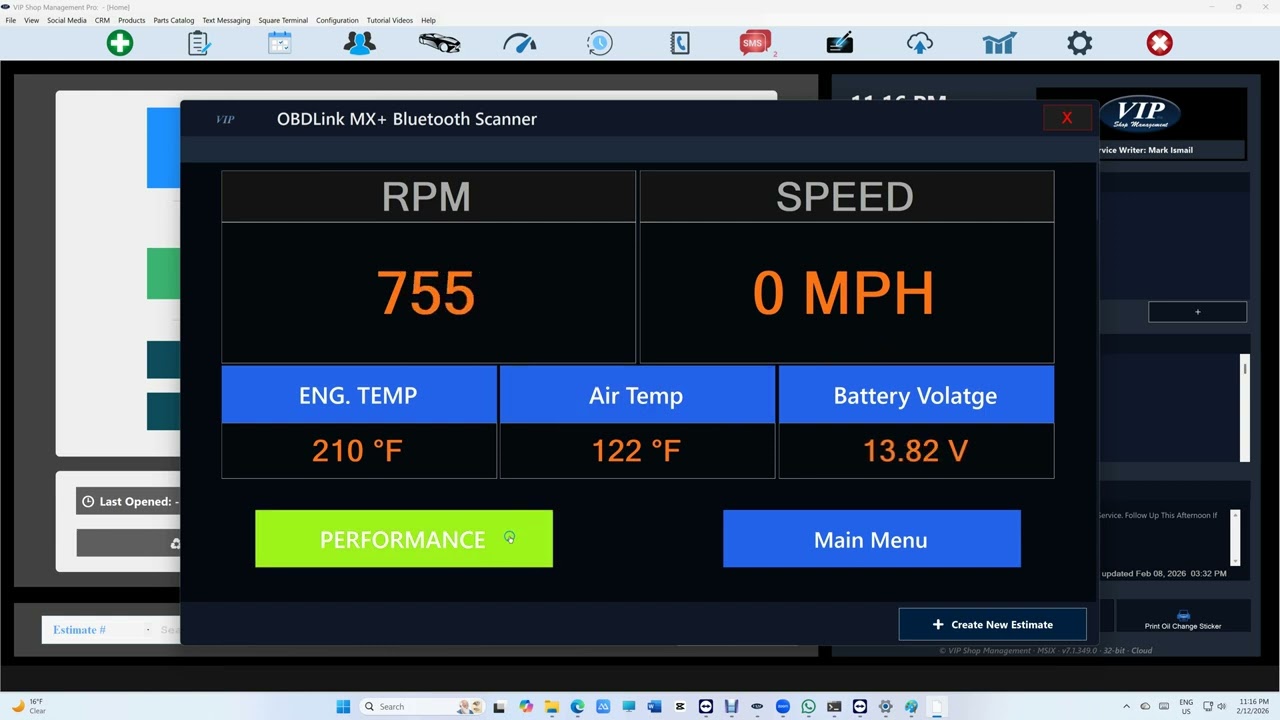
Task: Click the small plus button in right panel
Action: 1197,312
